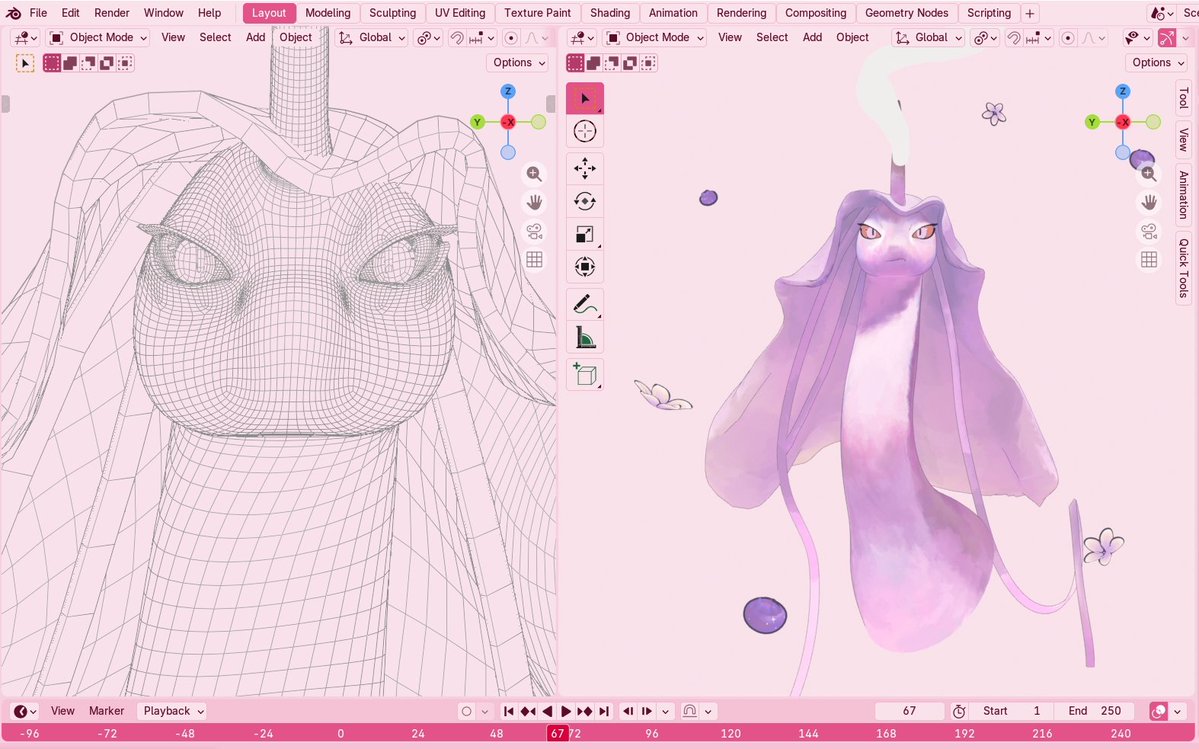
Task: Choose invert selection mode in left viewport
Action: 106,63
